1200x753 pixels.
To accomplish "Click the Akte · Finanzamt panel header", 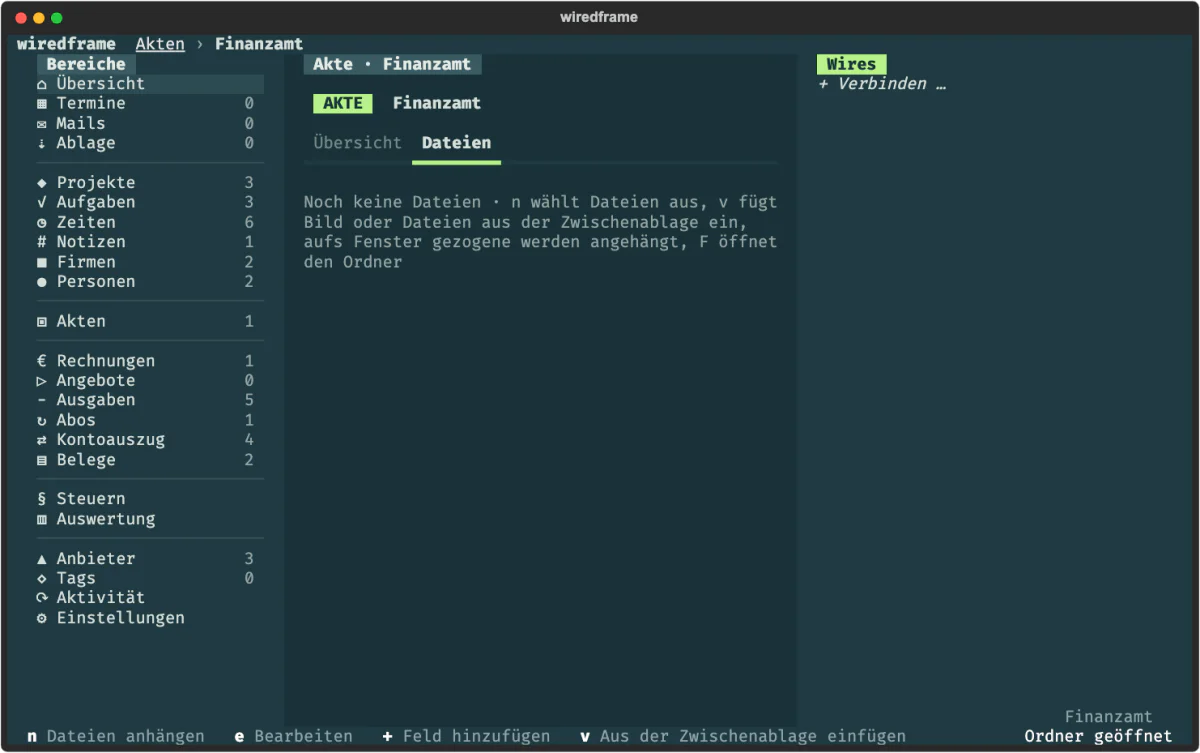I will click(x=392, y=64).
